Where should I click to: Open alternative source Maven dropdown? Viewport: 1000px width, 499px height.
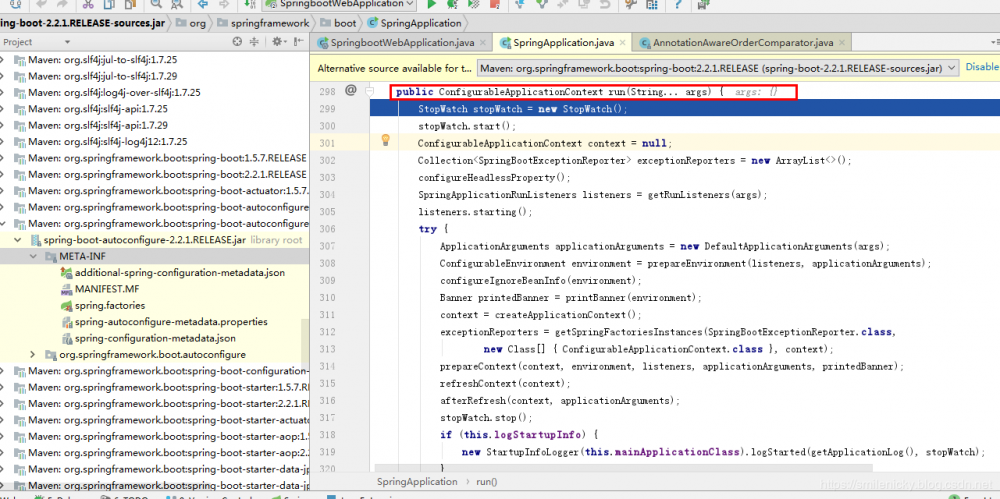pyautogui.click(x=717, y=67)
